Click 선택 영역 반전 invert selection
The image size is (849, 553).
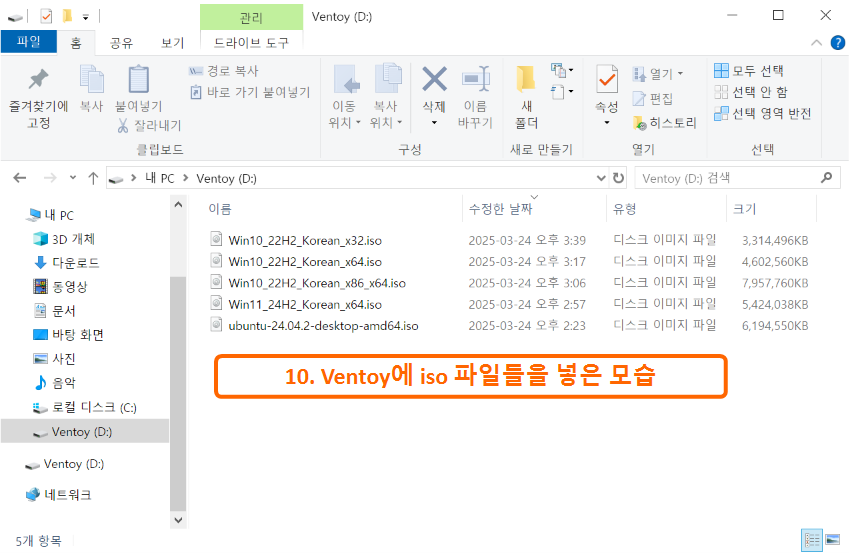762,113
